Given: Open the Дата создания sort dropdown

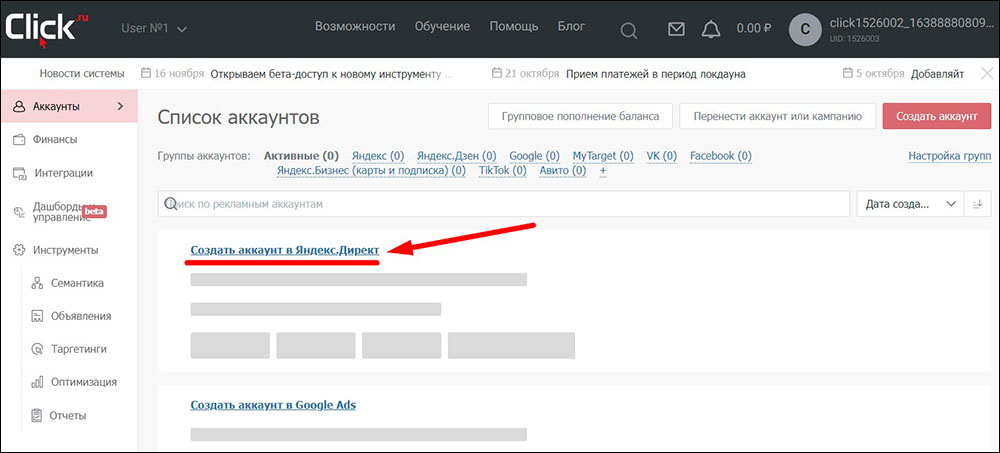Looking at the screenshot, I should (x=911, y=204).
